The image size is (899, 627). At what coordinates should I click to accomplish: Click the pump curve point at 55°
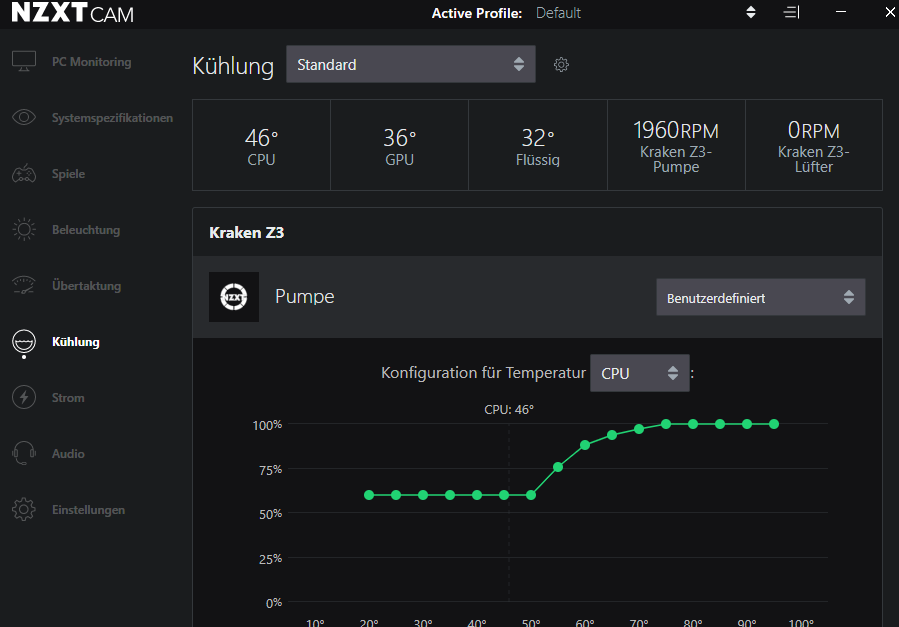coord(558,467)
